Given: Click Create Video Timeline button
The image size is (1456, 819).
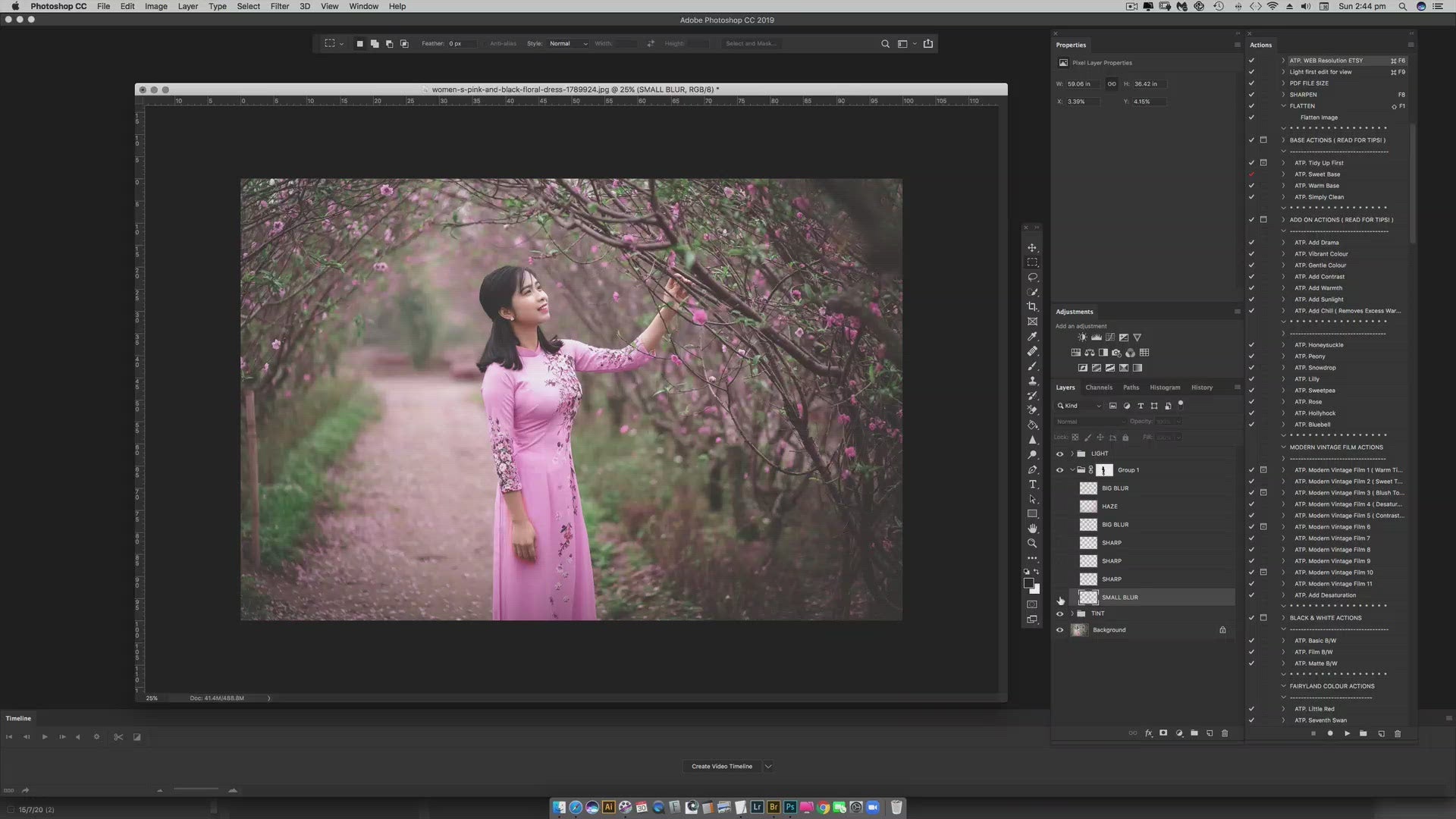Looking at the screenshot, I should pyautogui.click(x=721, y=766).
